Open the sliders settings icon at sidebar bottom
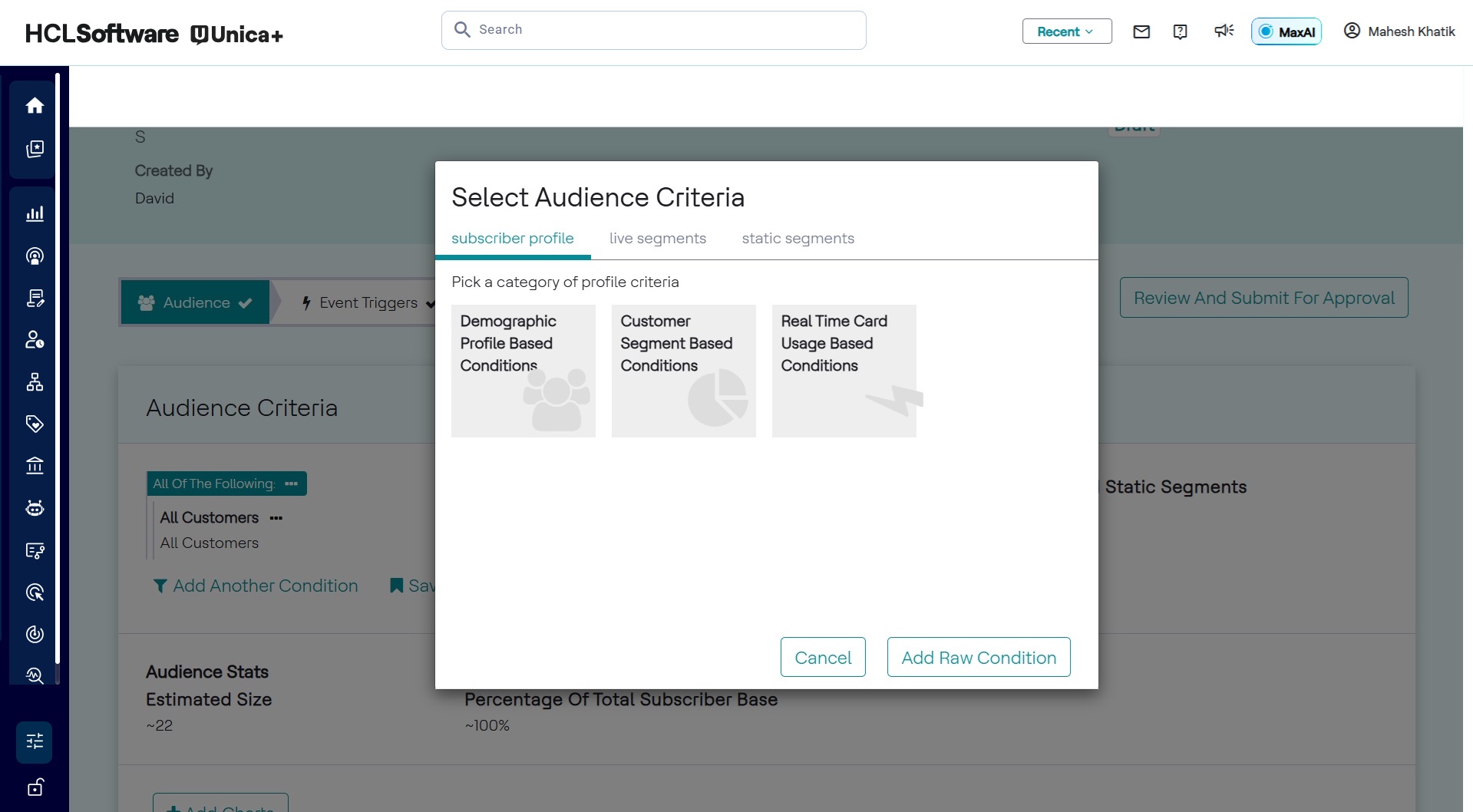This screenshot has width=1473, height=812. coord(35,741)
